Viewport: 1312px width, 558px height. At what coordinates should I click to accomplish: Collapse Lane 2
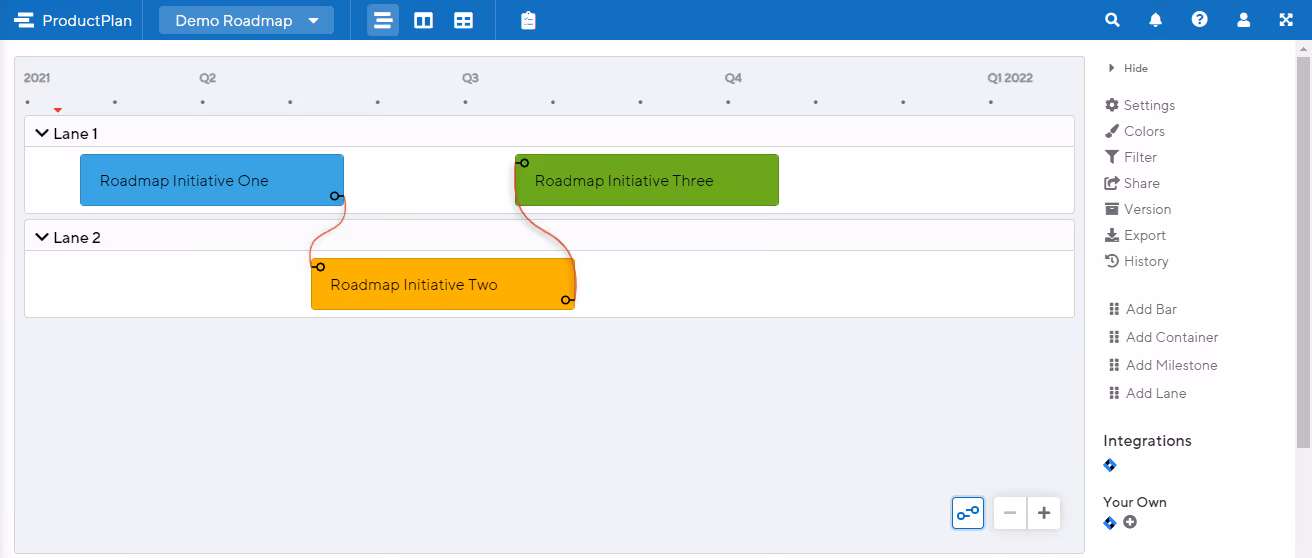pos(42,237)
